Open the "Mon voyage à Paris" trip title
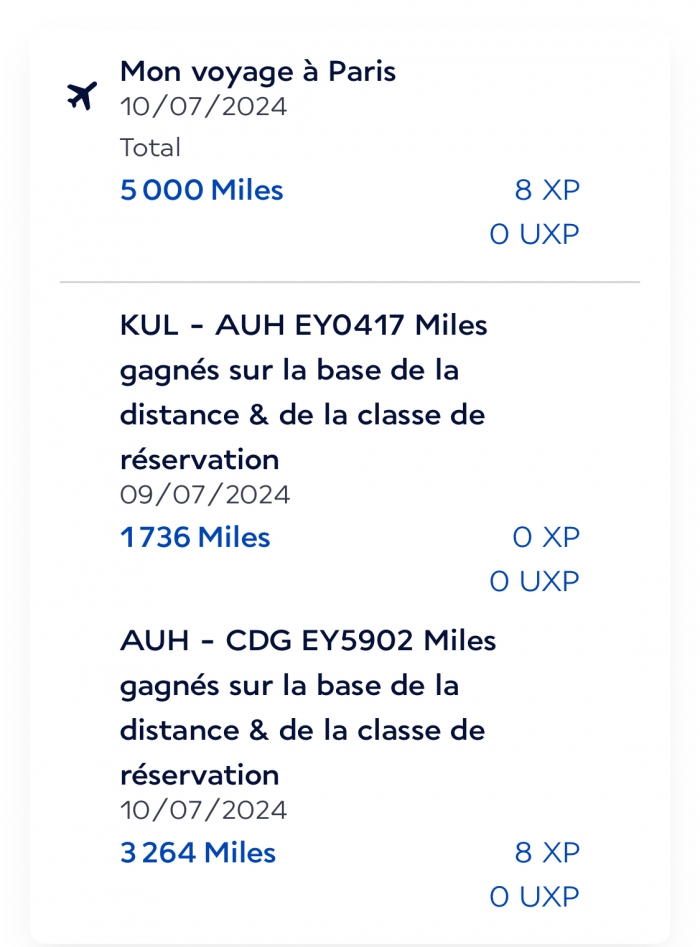 258,72
